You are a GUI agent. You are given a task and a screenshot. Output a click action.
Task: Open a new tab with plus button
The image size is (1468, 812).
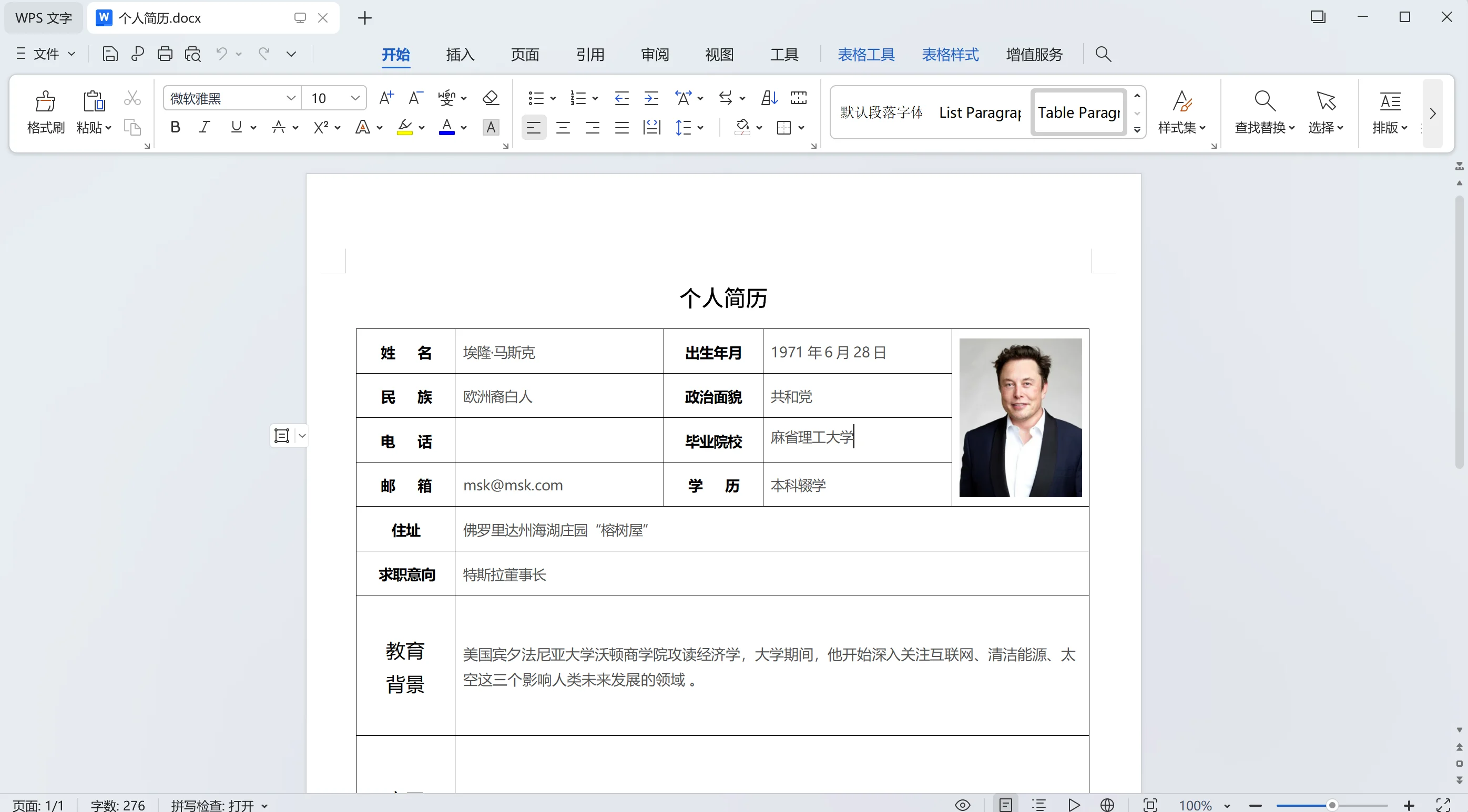coord(365,18)
